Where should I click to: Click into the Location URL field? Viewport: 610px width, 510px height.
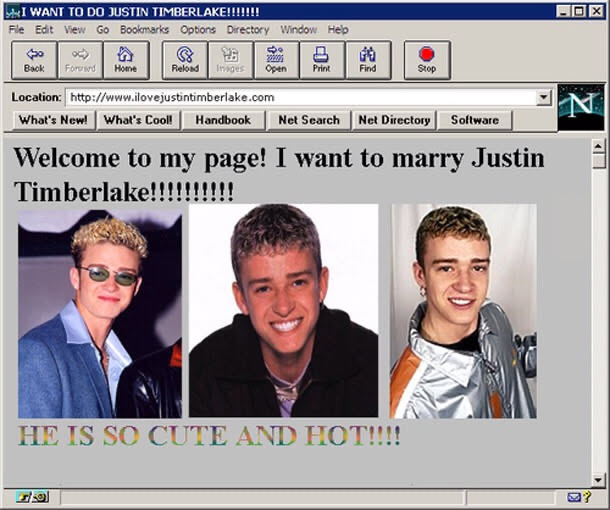[x=300, y=98]
